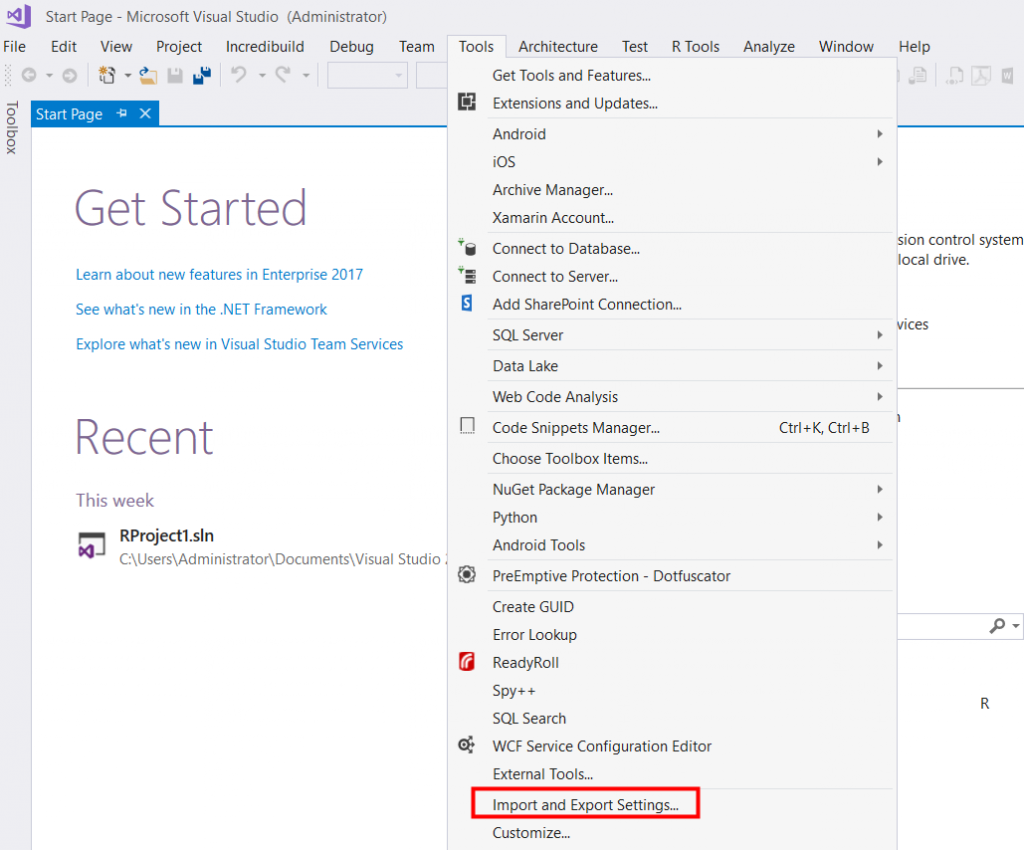Click the Redo toolbar icon
The height and width of the screenshot is (850, 1024).
[x=283, y=76]
